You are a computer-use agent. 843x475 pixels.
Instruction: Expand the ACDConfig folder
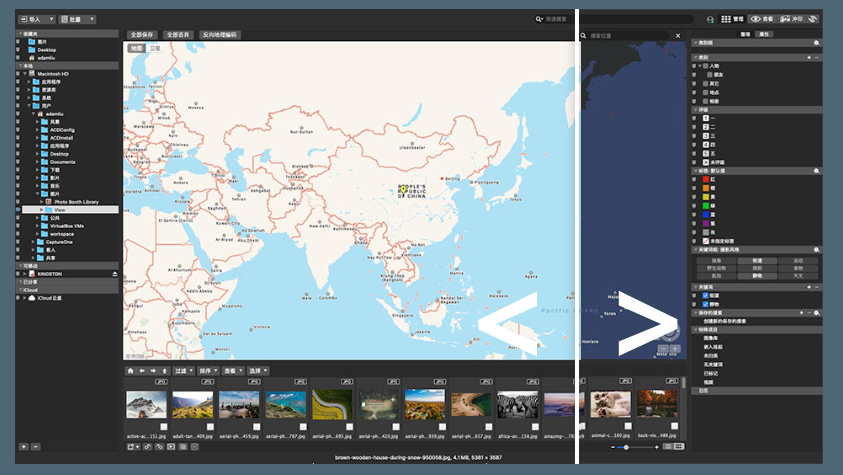38,130
